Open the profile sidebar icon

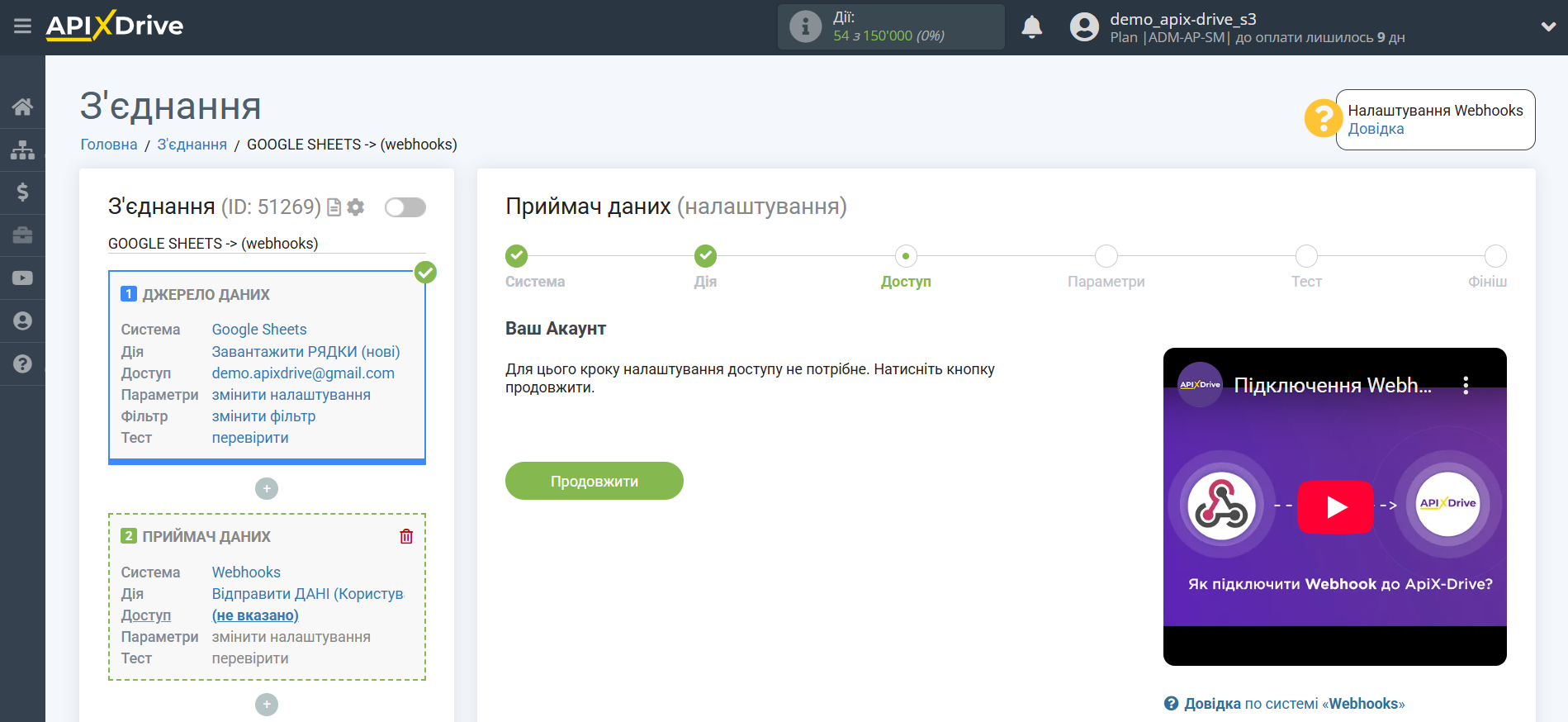(x=22, y=321)
